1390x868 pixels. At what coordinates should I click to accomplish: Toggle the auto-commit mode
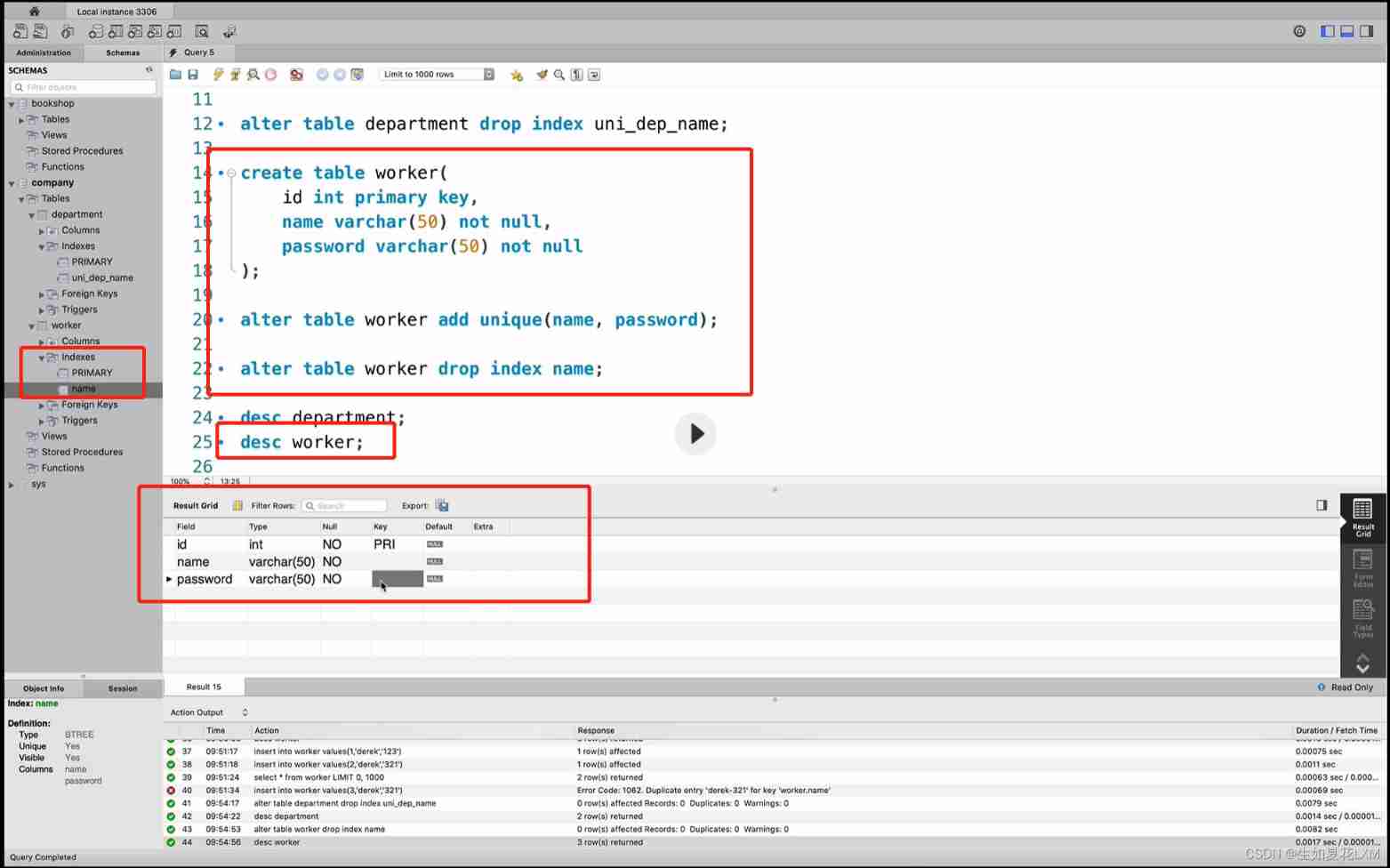(358, 75)
